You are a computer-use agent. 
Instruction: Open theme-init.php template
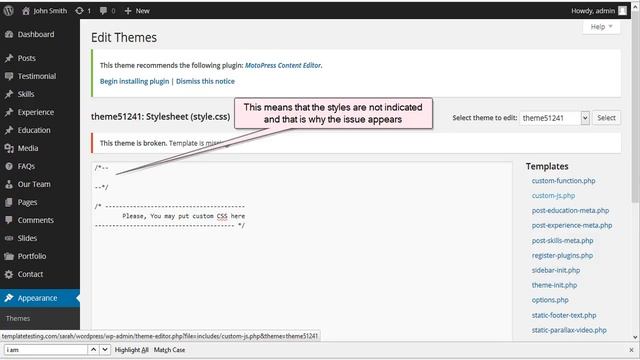(x=554, y=285)
